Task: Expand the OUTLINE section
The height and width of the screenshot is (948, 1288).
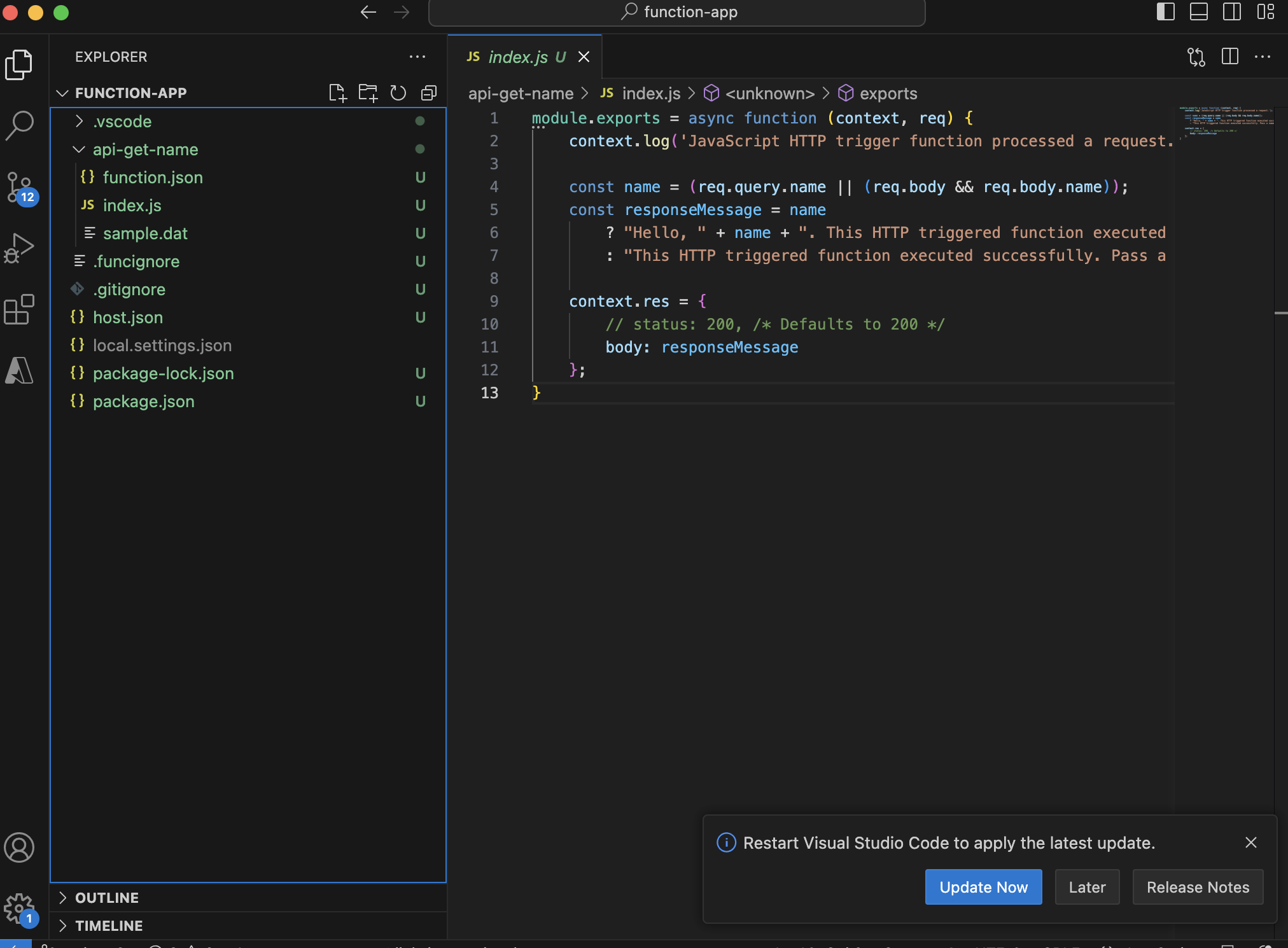Action: click(x=248, y=898)
